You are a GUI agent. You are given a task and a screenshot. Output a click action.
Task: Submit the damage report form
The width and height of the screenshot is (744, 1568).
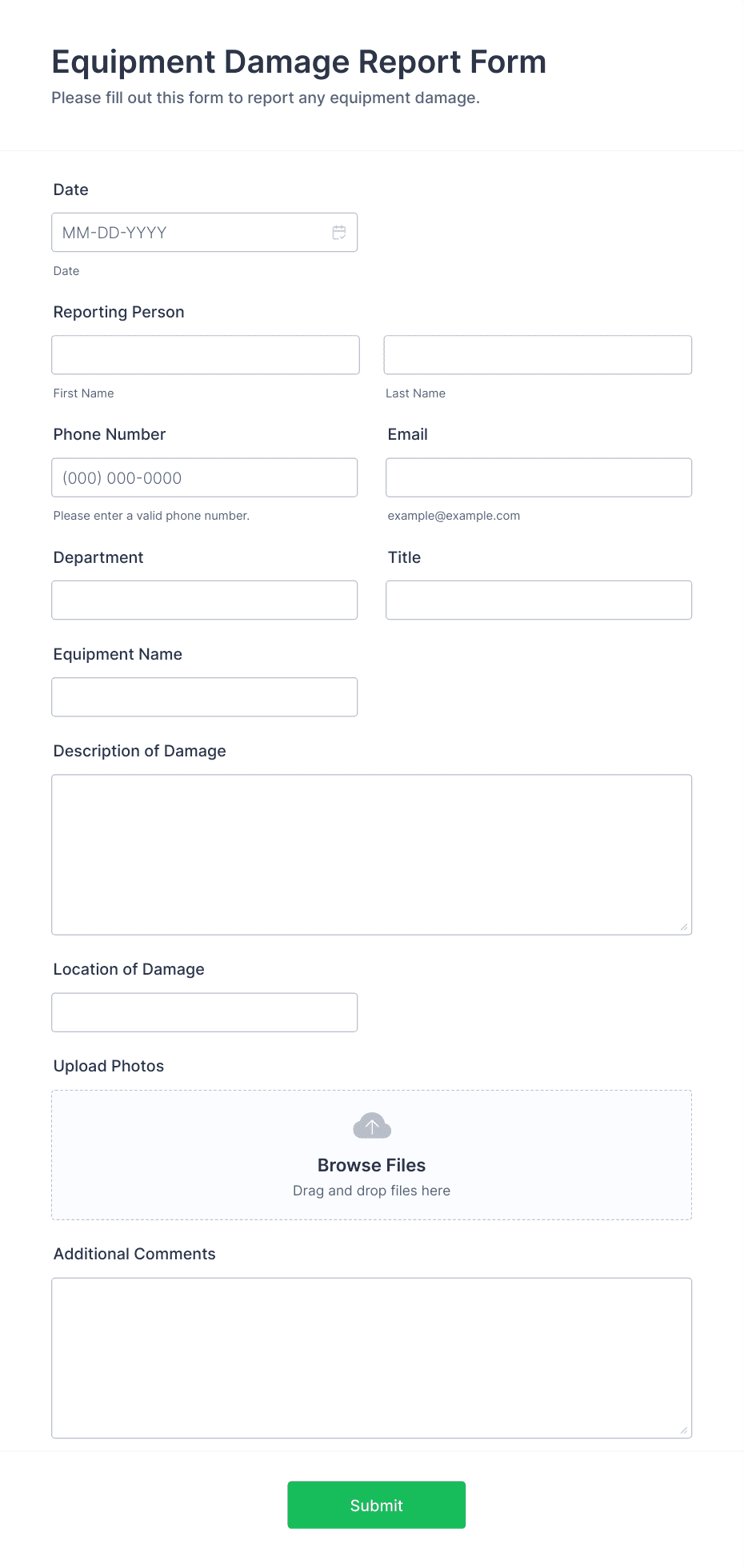pyautogui.click(x=377, y=1505)
